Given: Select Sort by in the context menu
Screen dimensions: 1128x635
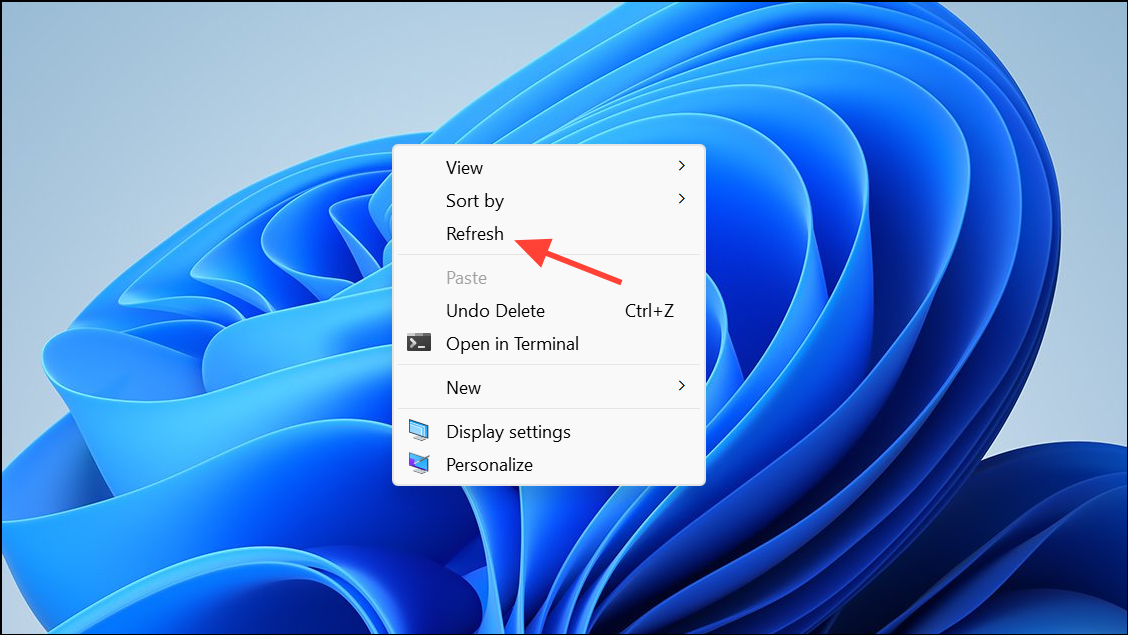Looking at the screenshot, I should pos(474,201).
